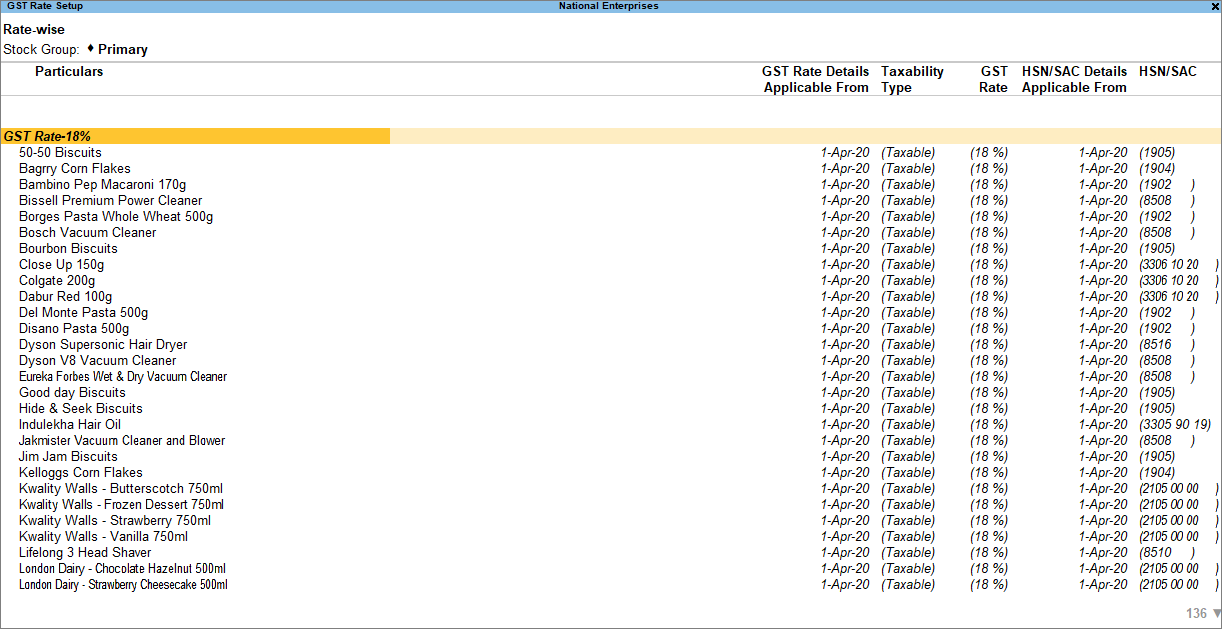This screenshot has width=1222, height=629.
Task: Click the GST Rate column header
Action: [x=993, y=80]
